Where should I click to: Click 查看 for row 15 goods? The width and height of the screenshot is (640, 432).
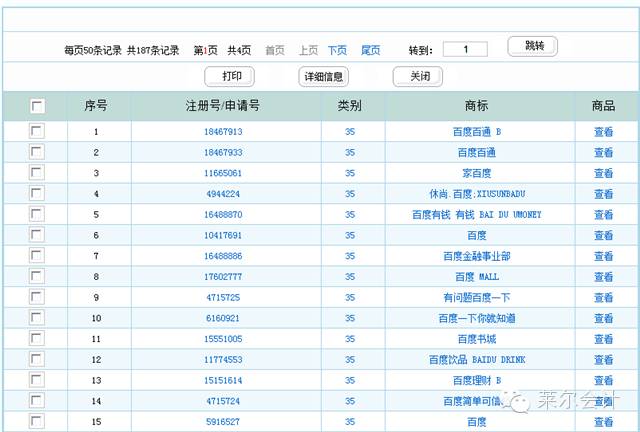(x=604, y=422)
